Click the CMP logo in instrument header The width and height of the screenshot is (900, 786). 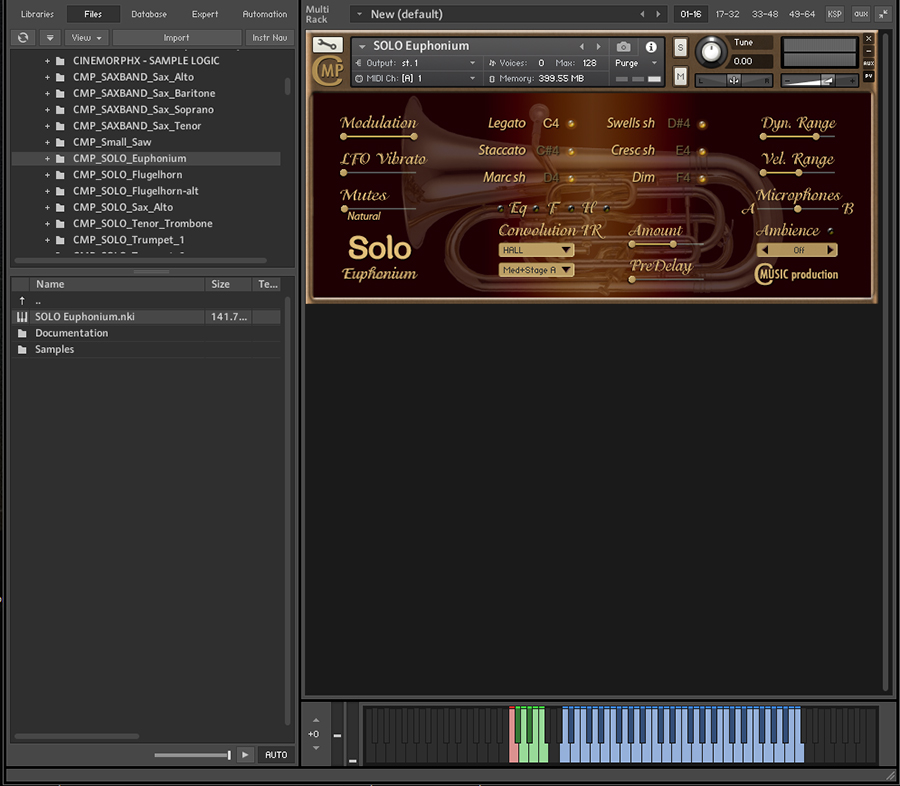[328, 71]
